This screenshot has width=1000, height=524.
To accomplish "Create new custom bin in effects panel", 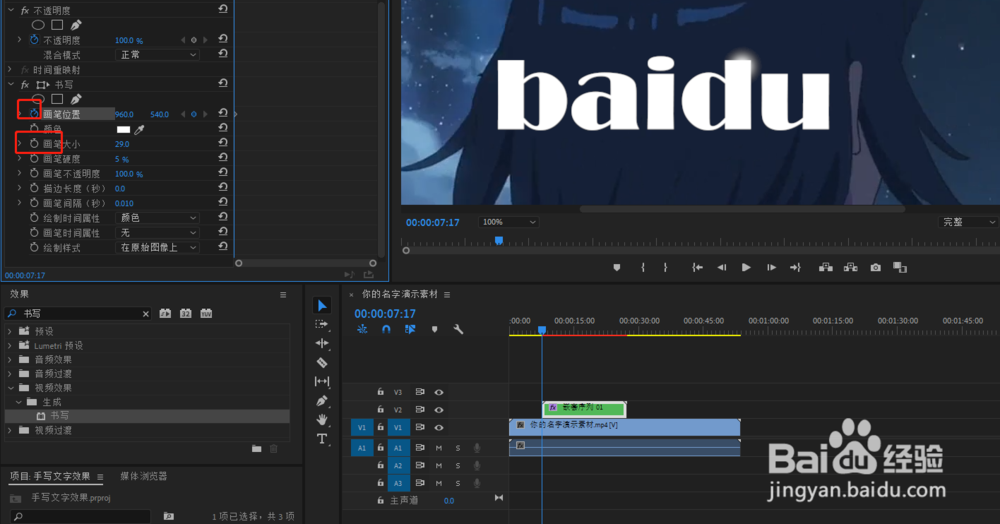I will (x=256, y=449).
